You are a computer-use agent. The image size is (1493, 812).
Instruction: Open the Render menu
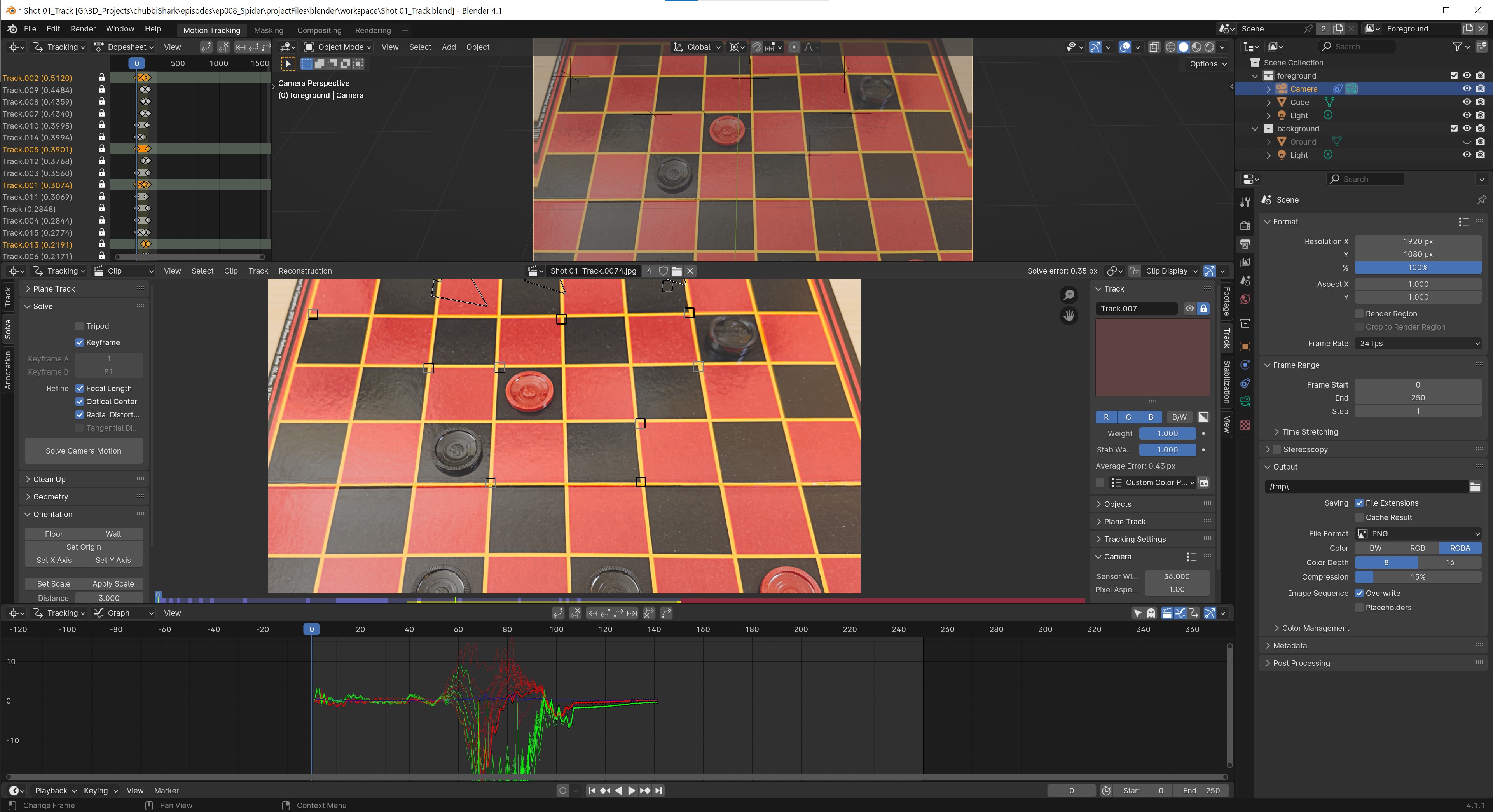click(83, 29)
